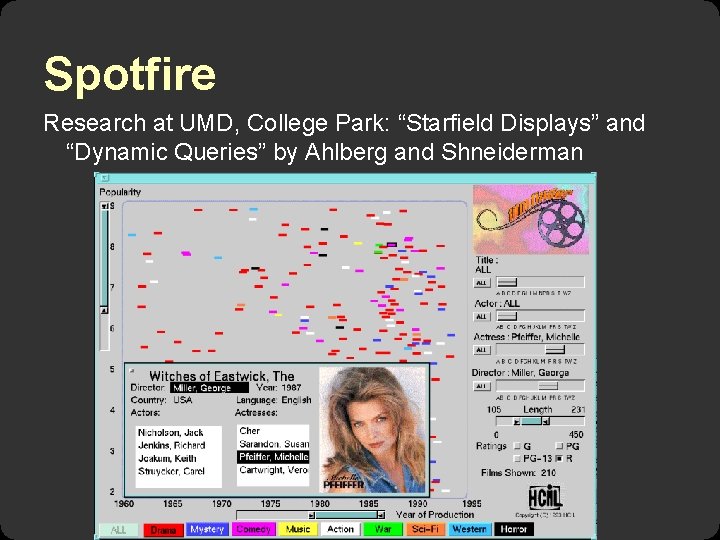Image resolution: width=720 pixels, height=540 pixels.
Task: Check the PG rating checkbox
Action: tap(559, 446)
